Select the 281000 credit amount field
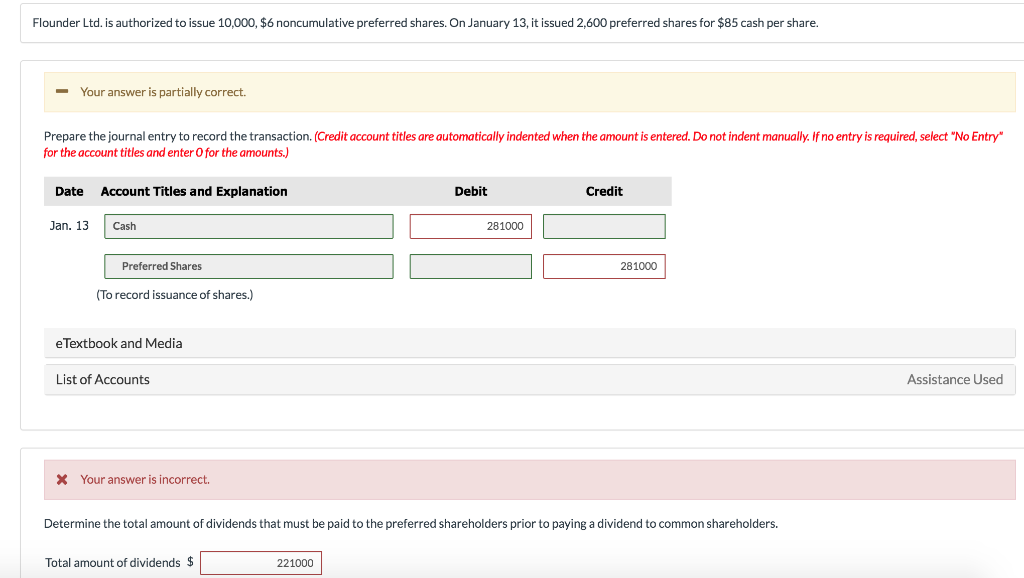1024x578 pixels. 603,266
